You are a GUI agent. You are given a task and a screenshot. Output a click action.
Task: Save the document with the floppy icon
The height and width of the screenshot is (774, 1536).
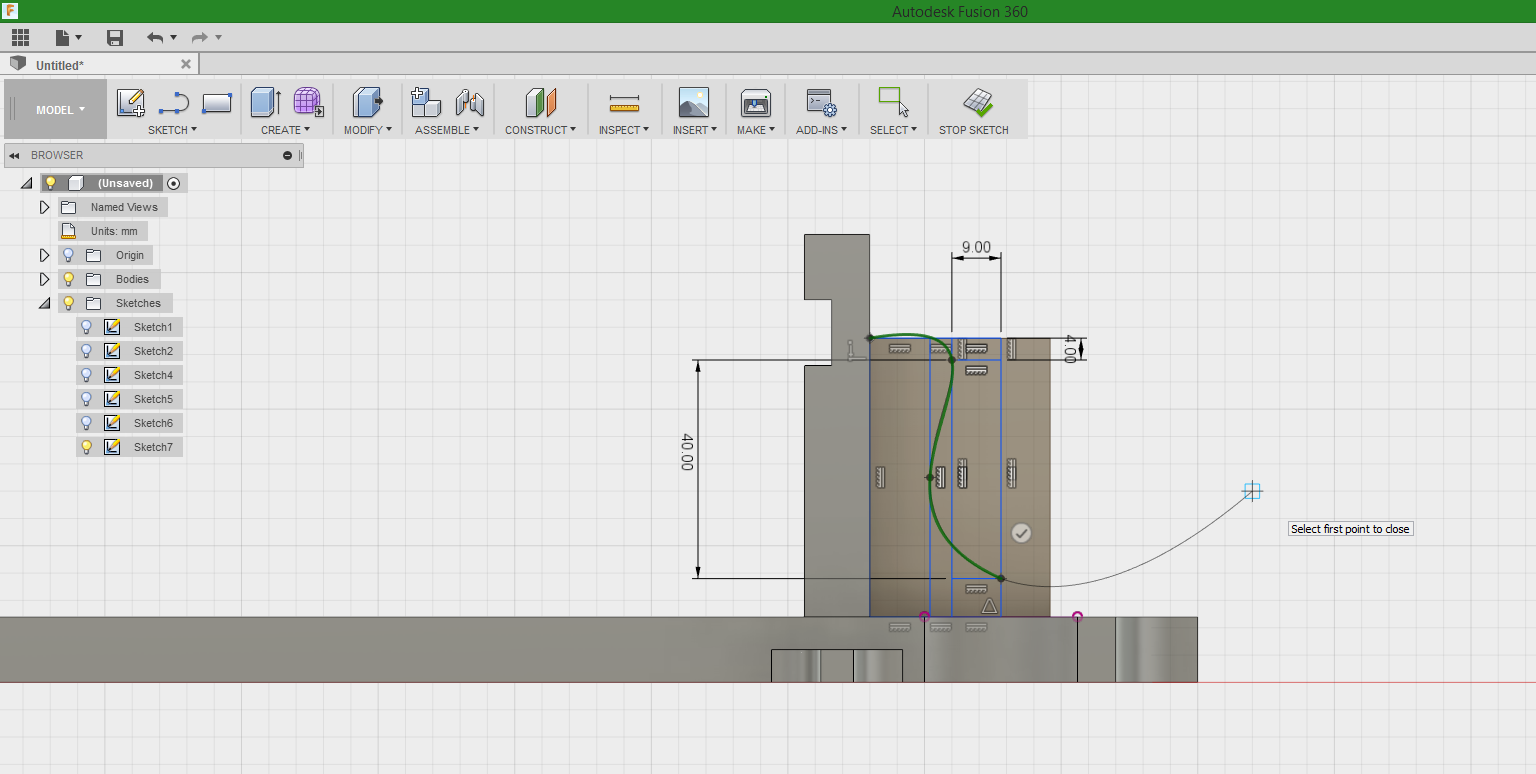115,38
